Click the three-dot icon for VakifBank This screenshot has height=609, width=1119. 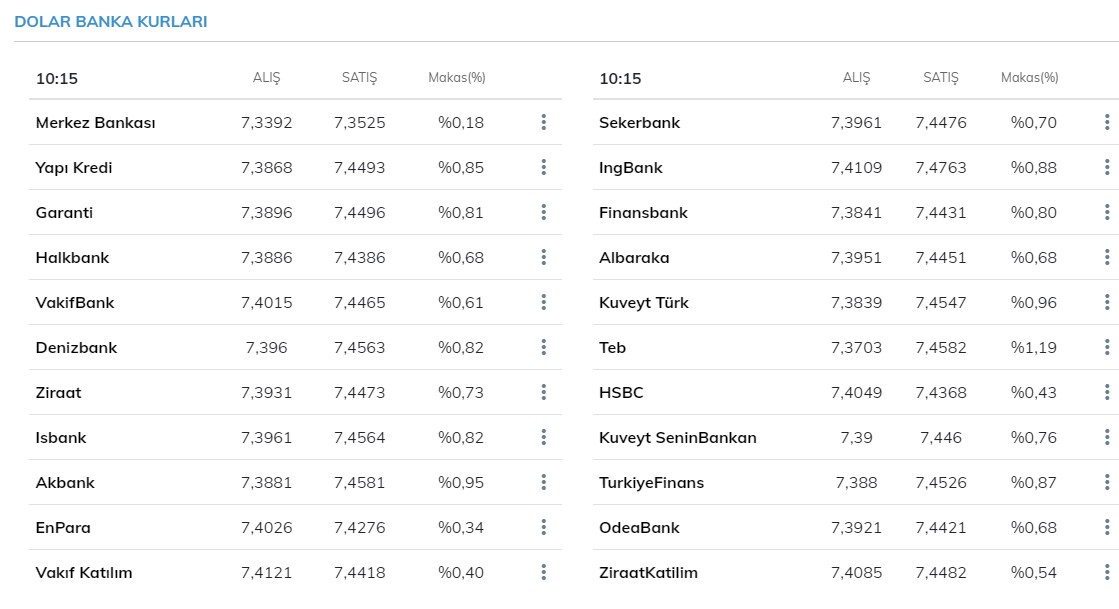543,302
